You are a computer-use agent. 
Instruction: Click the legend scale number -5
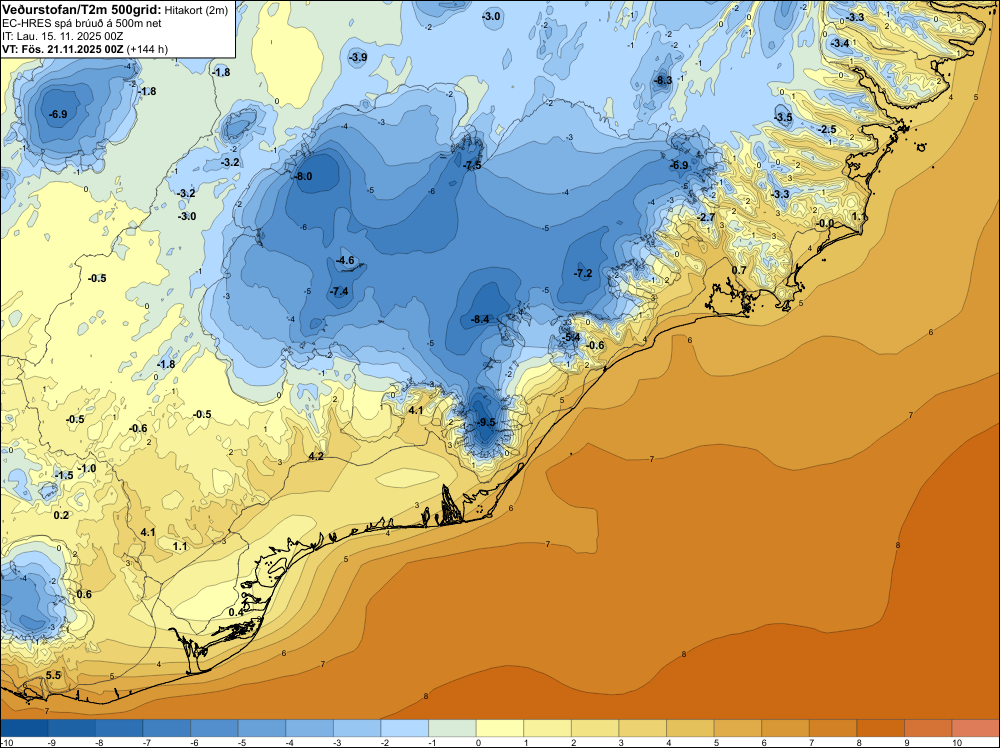point(242,743)
